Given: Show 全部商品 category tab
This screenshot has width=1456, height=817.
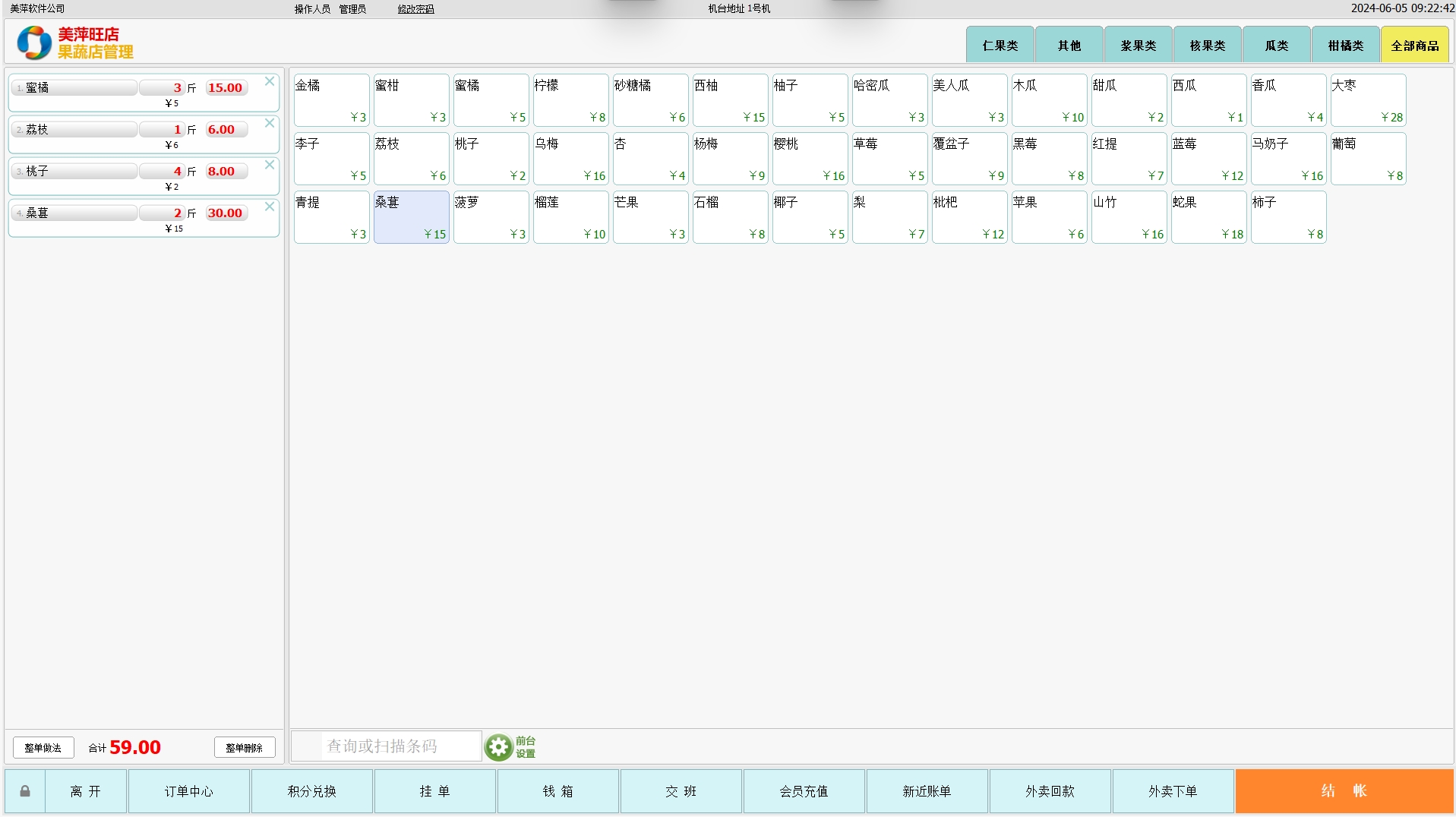Looking at the screenshot, I should [x=1414, y=46].
